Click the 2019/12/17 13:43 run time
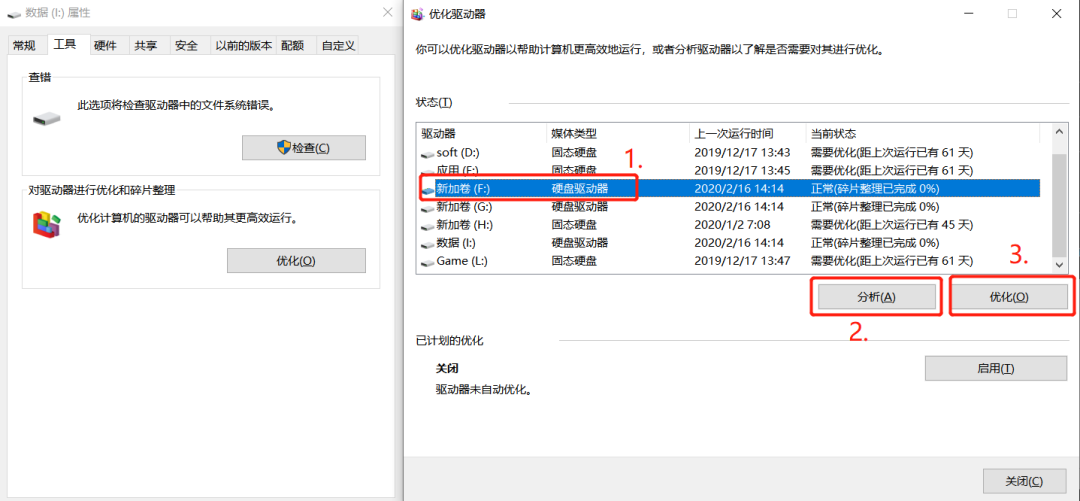This screenshot has height=501, width=1080. pyautogui.click(x=742, y=152)
